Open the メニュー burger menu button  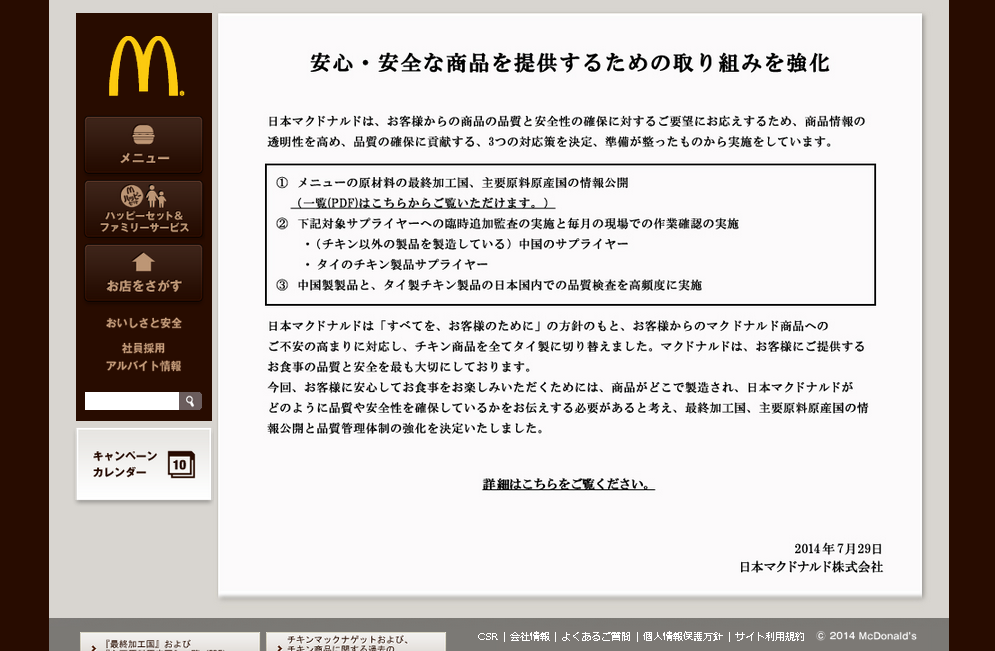pyautogui.click(x=143, y=145)
